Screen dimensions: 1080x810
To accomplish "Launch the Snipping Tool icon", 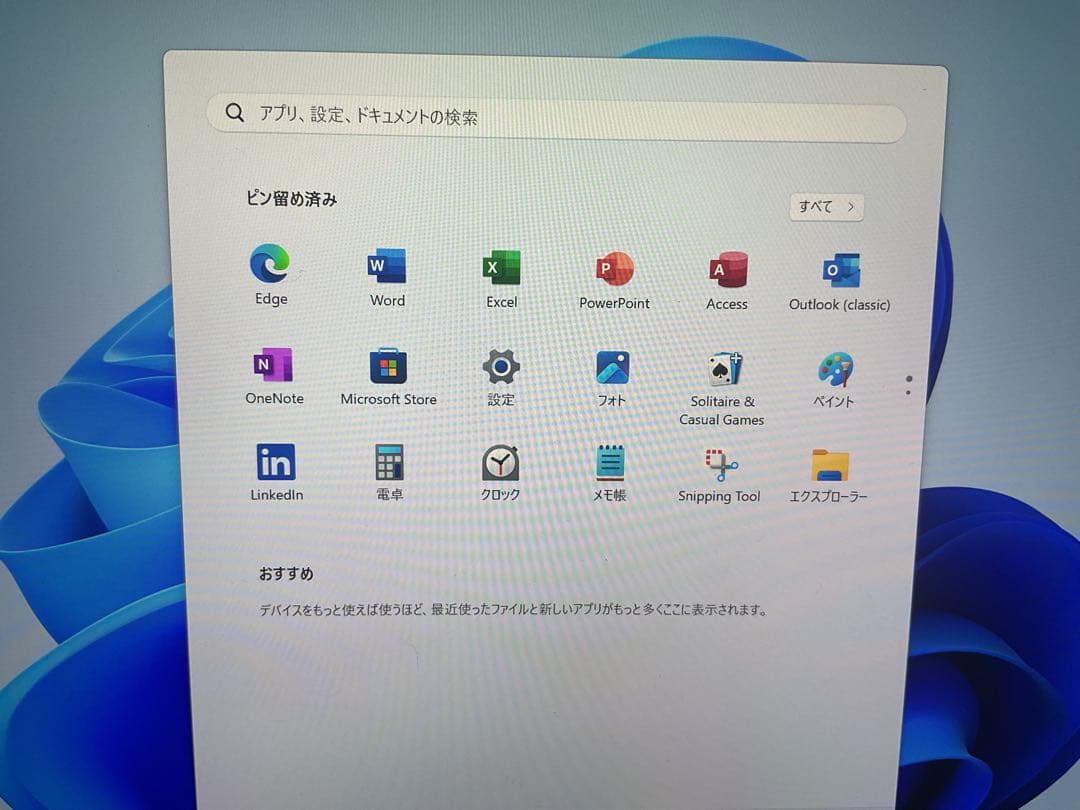I will click(x=720, y=465).
